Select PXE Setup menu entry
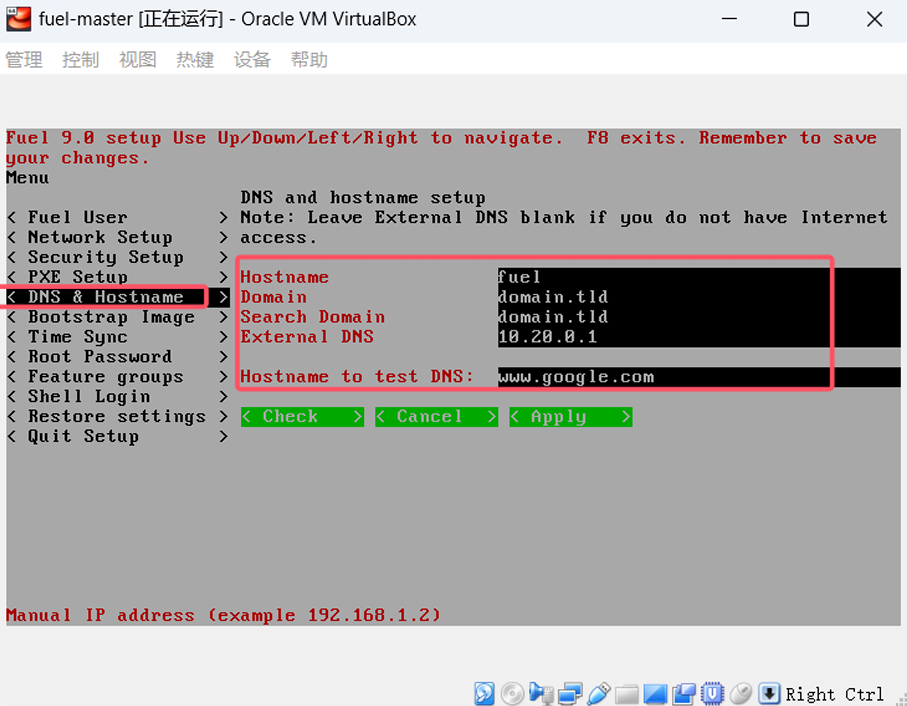This screenshot has width=907, height=706. [118, 277]
